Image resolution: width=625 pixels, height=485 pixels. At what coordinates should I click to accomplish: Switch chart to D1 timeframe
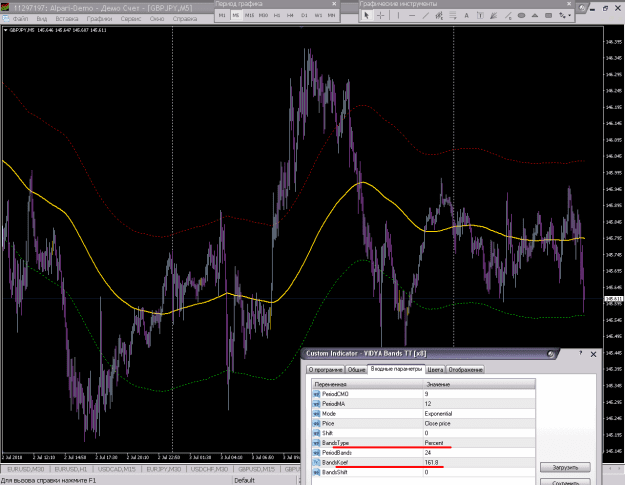point(305,16)
